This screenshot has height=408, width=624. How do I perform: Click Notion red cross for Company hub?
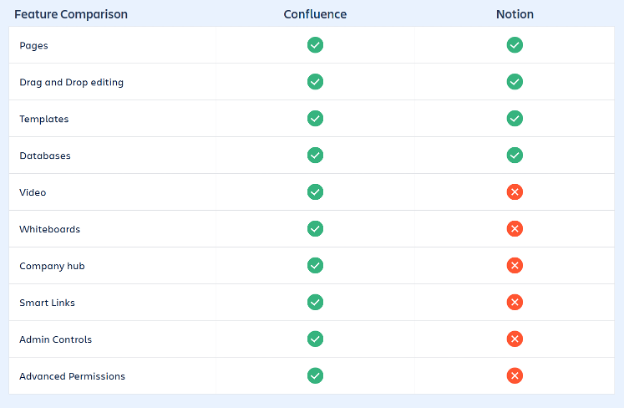tap(515, 265)
